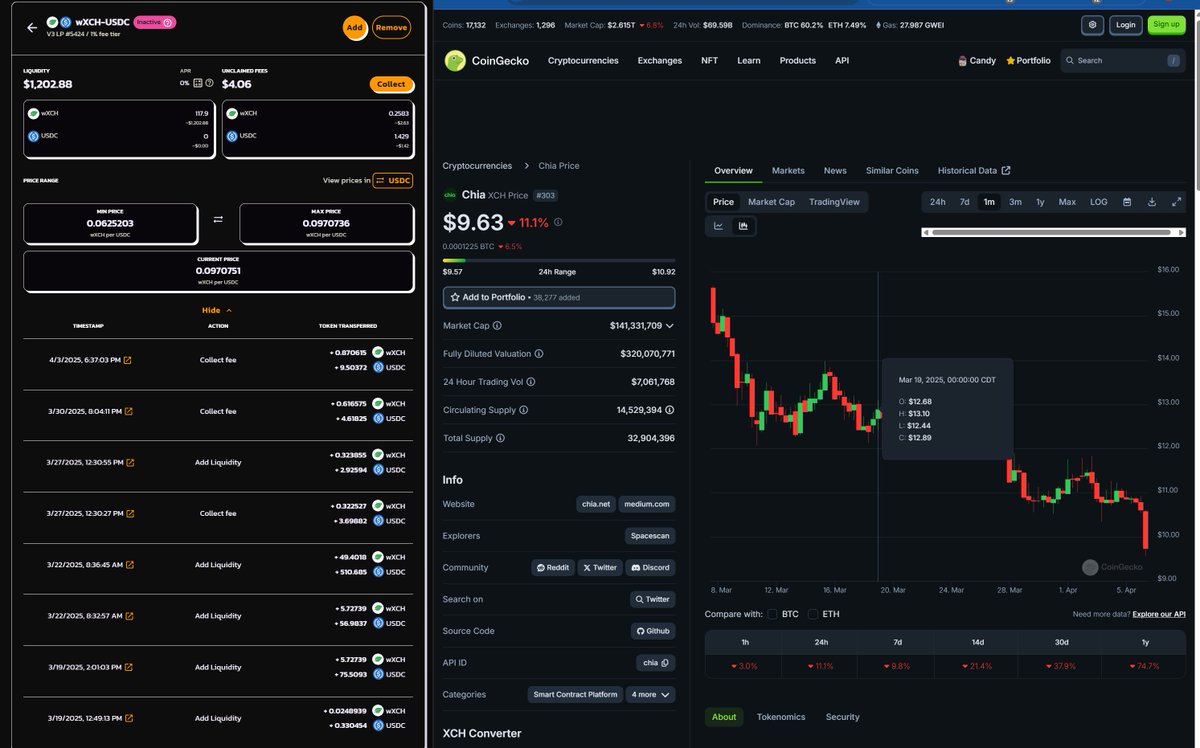Image resolution: width=1200 pixels, height=748 pixels.
Task: Click Market Cap info icon
Action: tap(497, 325)
